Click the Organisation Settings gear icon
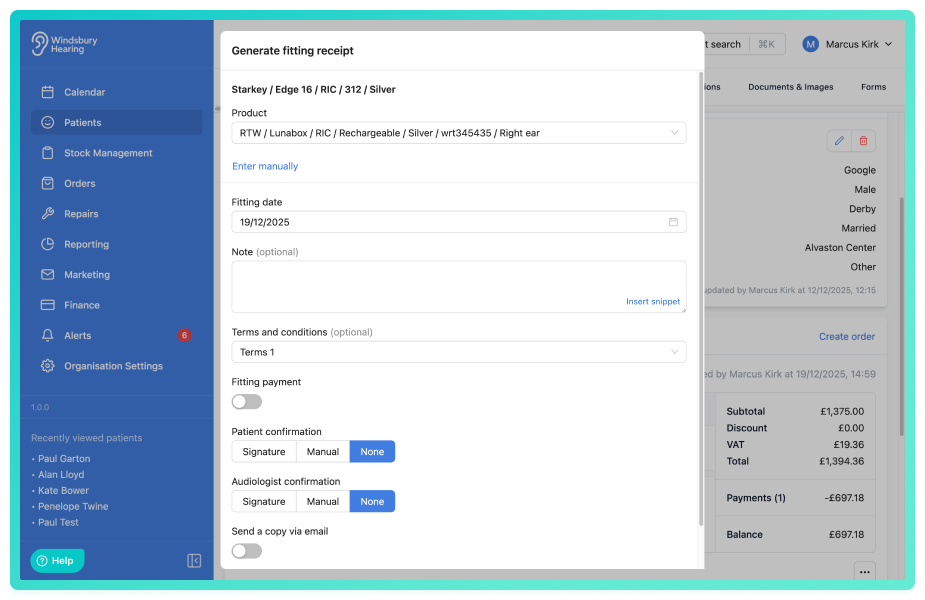 coord(48,366)
